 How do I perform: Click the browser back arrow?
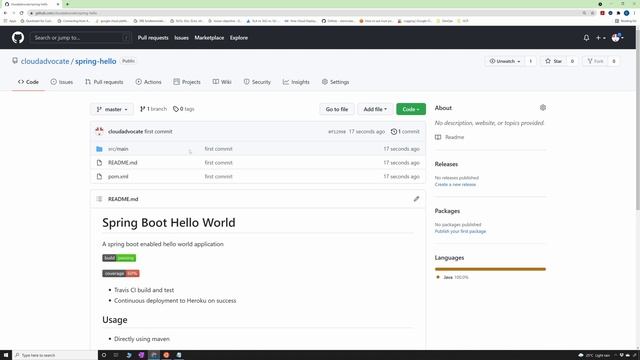tap(5, 13)
